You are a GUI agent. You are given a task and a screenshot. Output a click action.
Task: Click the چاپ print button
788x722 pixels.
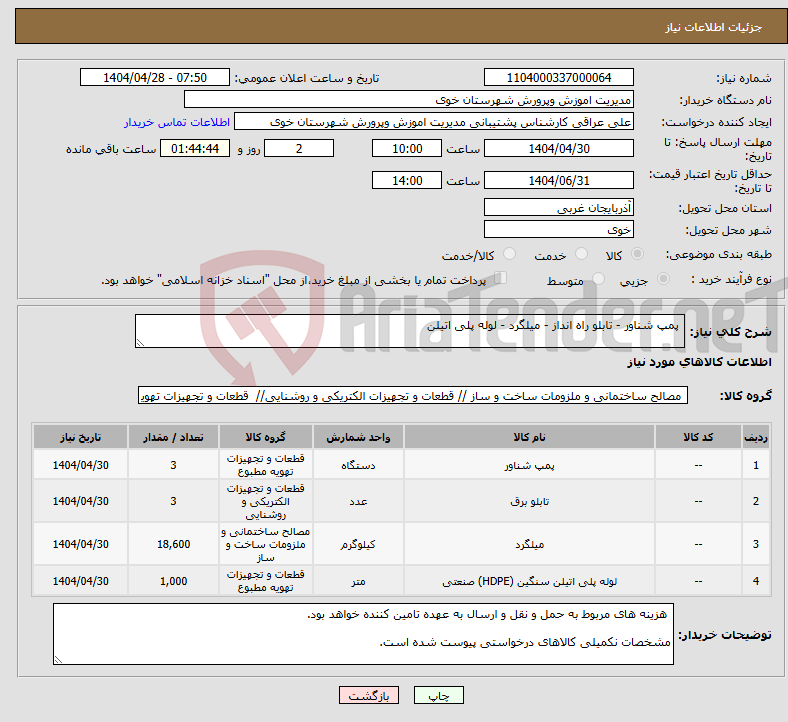click(x=439, y=695)
